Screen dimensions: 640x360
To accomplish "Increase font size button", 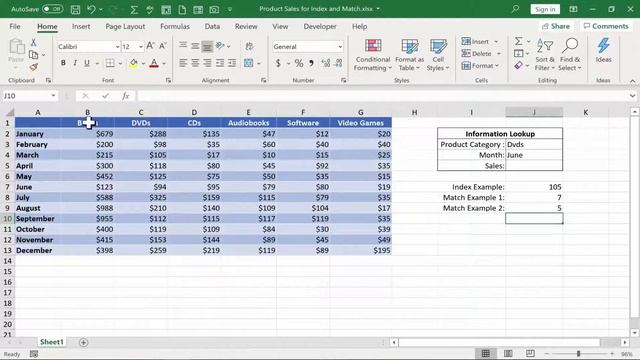I will pos(150,46).
